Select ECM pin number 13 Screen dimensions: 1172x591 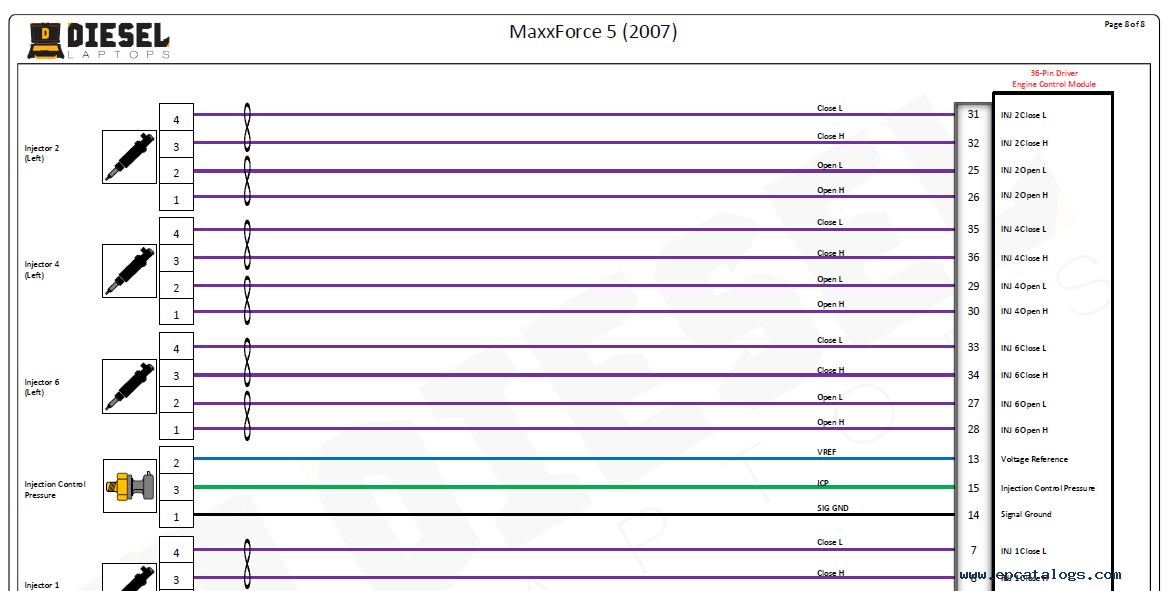pyautogui.click(x=973, y=459)
